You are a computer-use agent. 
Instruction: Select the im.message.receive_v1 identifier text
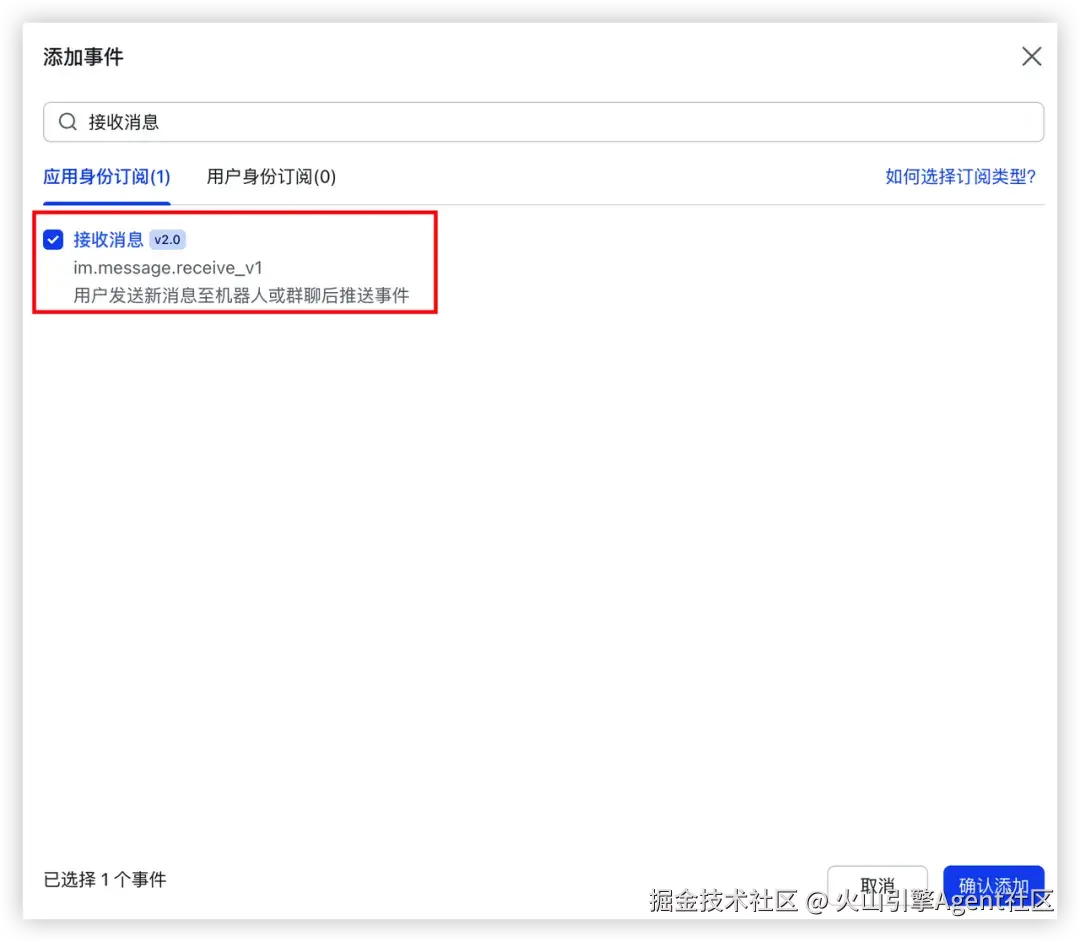tap(168, 268)
